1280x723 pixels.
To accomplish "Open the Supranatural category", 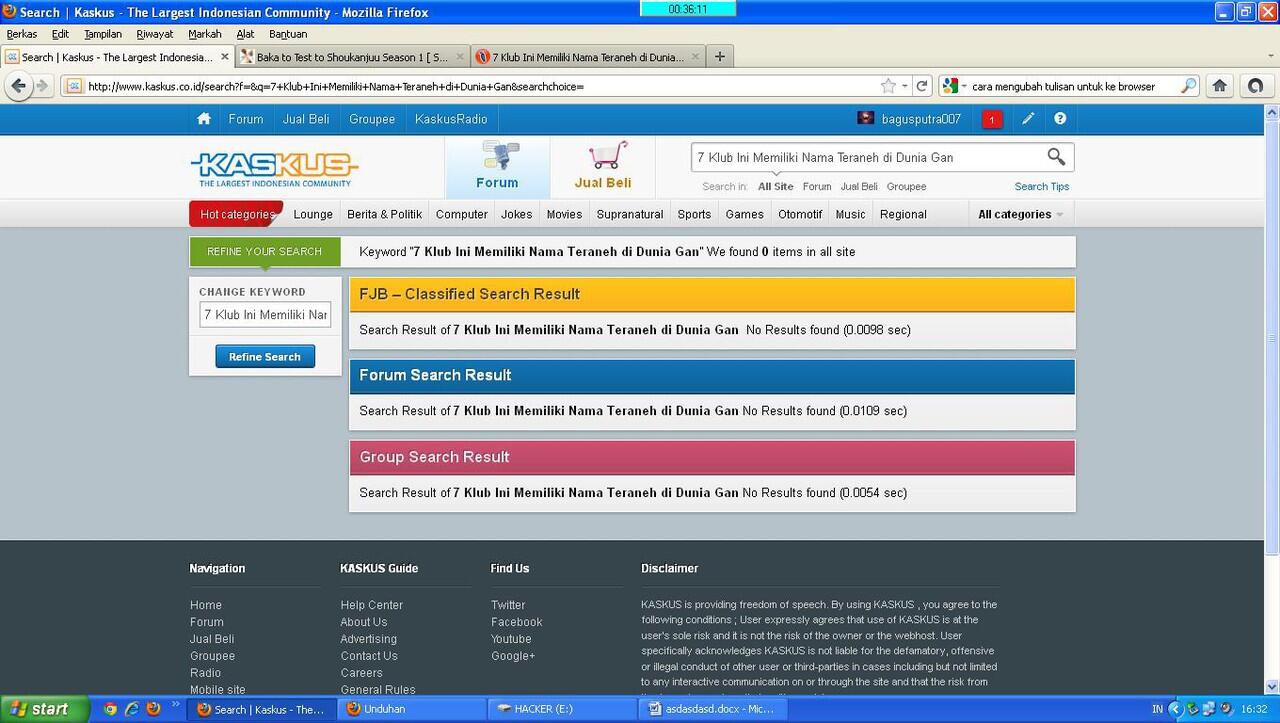I will coord(630,214).
